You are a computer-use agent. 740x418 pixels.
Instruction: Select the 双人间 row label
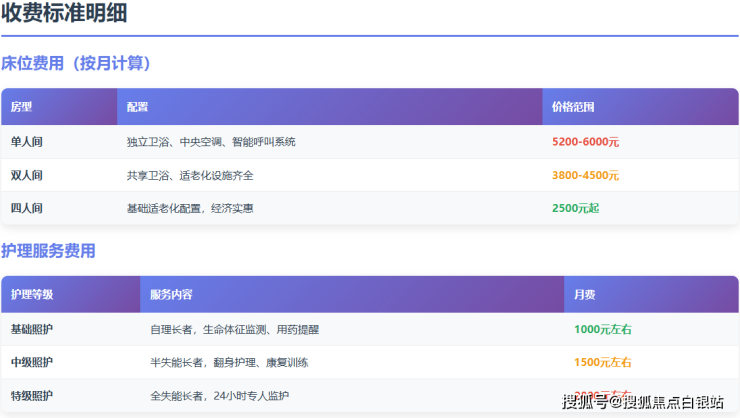click(x=27, y=175)
